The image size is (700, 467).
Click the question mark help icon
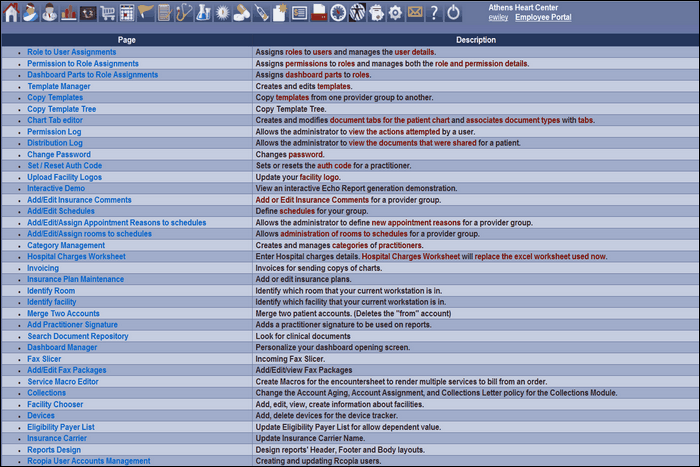[434, 13]
